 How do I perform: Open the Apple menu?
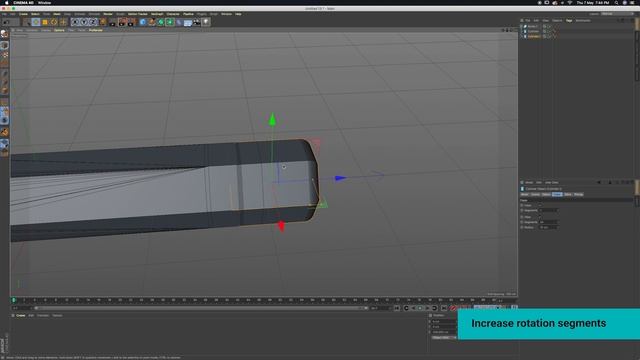[6, 3]
